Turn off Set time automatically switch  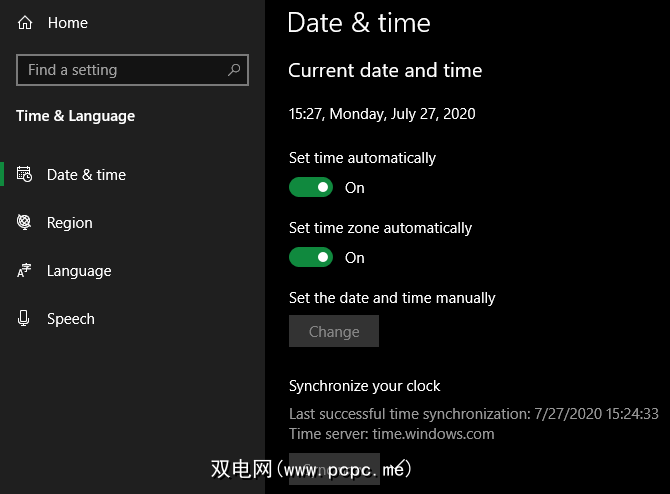coord(311,187)
